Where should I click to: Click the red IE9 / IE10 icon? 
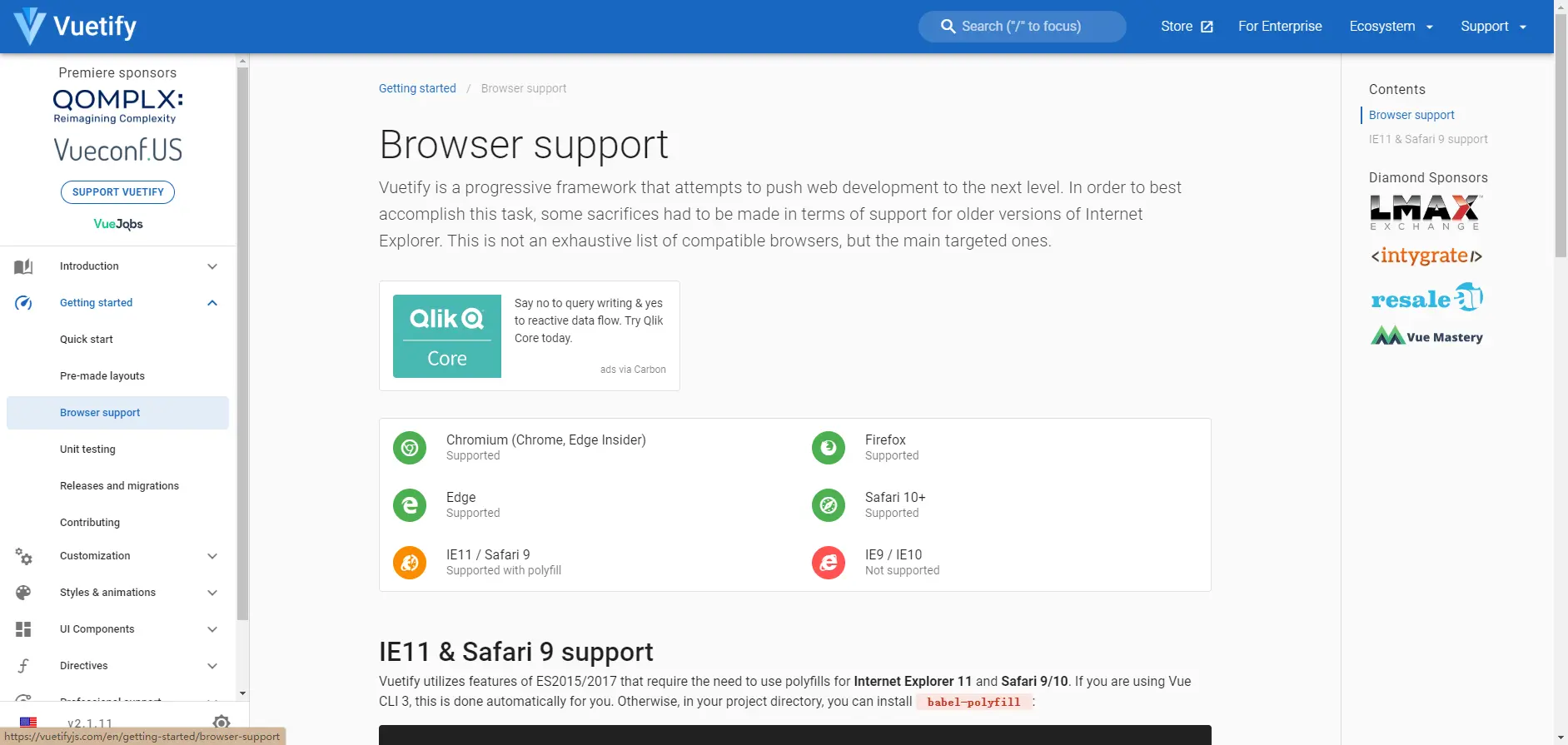coord(829,563)
